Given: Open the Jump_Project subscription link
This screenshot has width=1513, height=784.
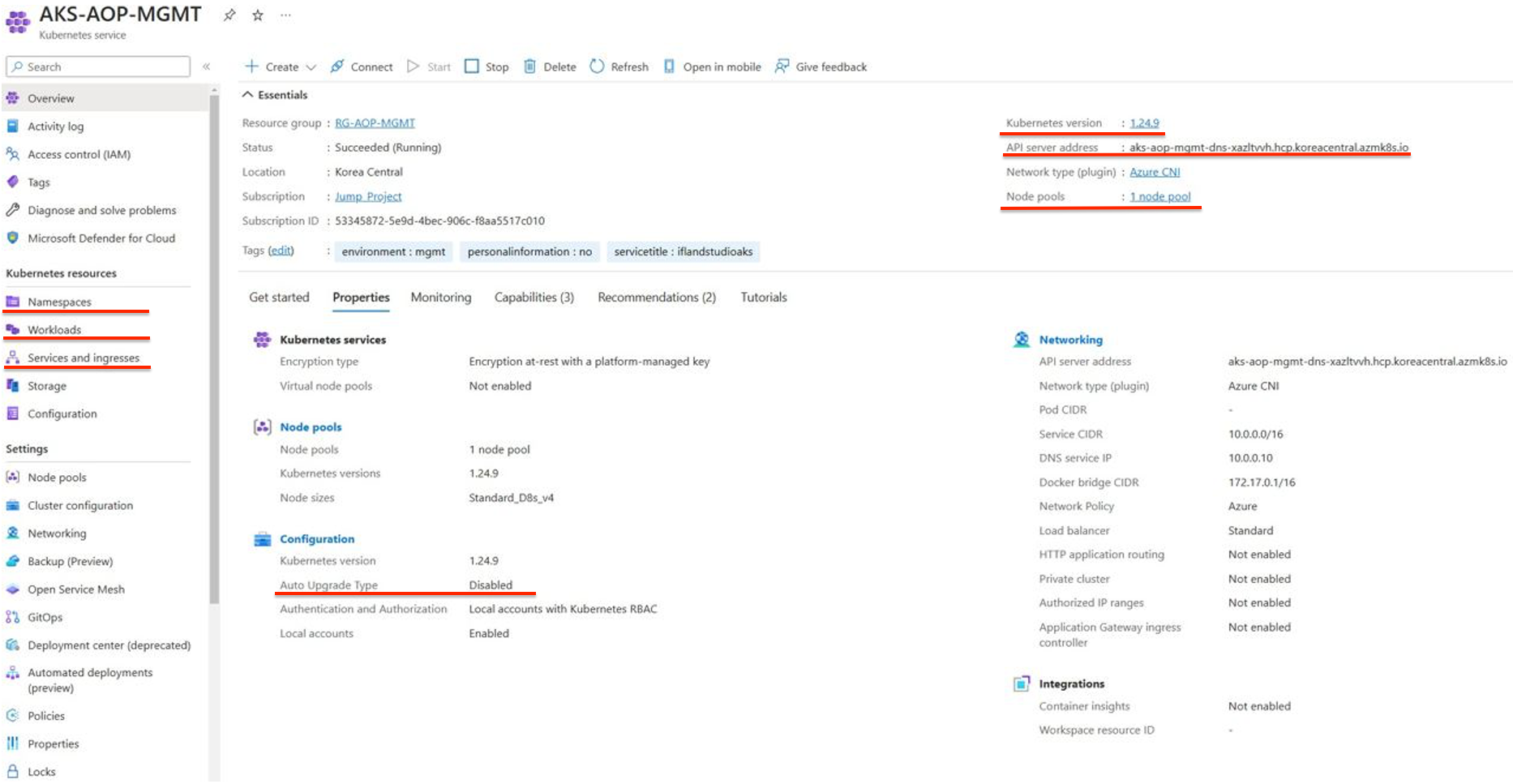Looking at the screenshot, I should coord(368,196).
